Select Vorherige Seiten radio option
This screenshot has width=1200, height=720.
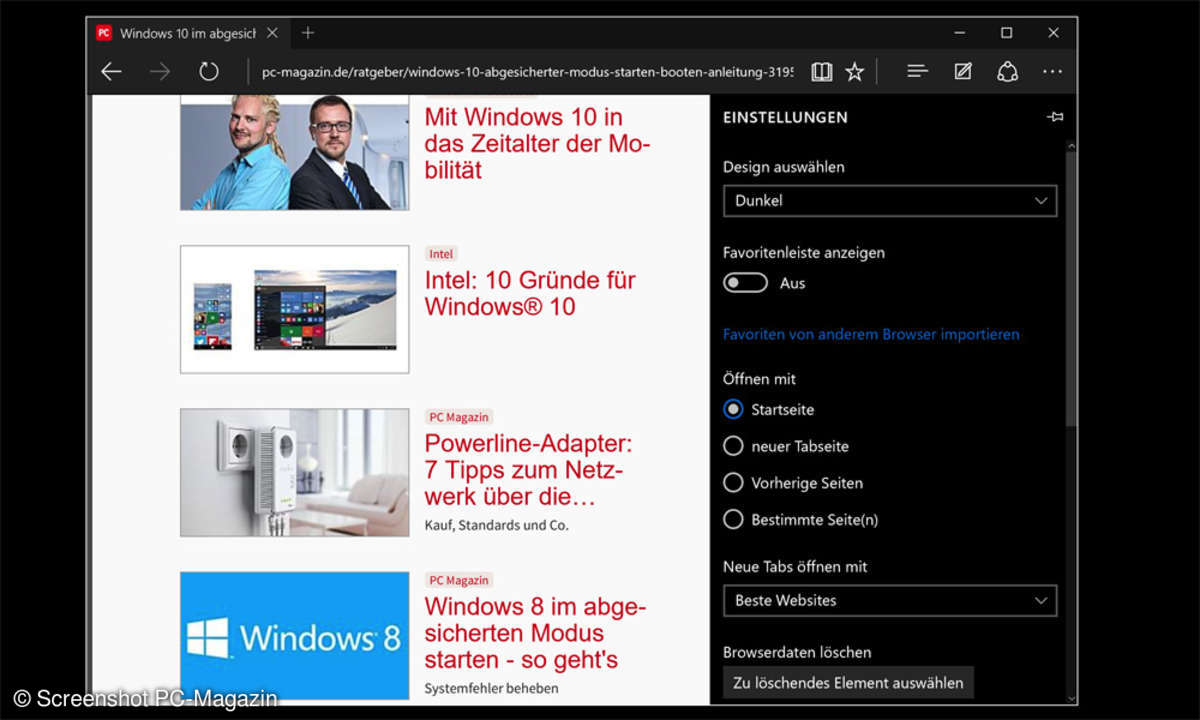[x=733, y=483]
